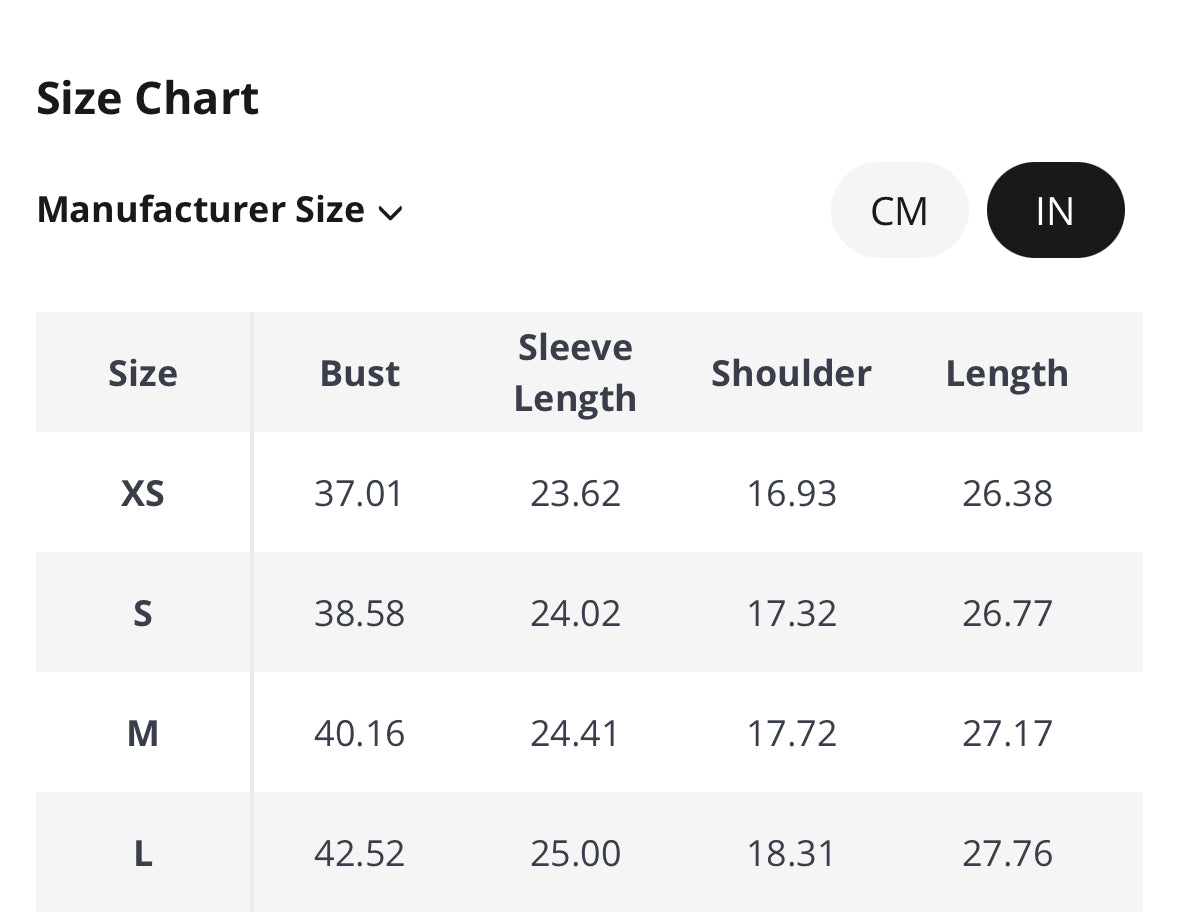
Task: Select the L size row label
Action: click(143, 853)
